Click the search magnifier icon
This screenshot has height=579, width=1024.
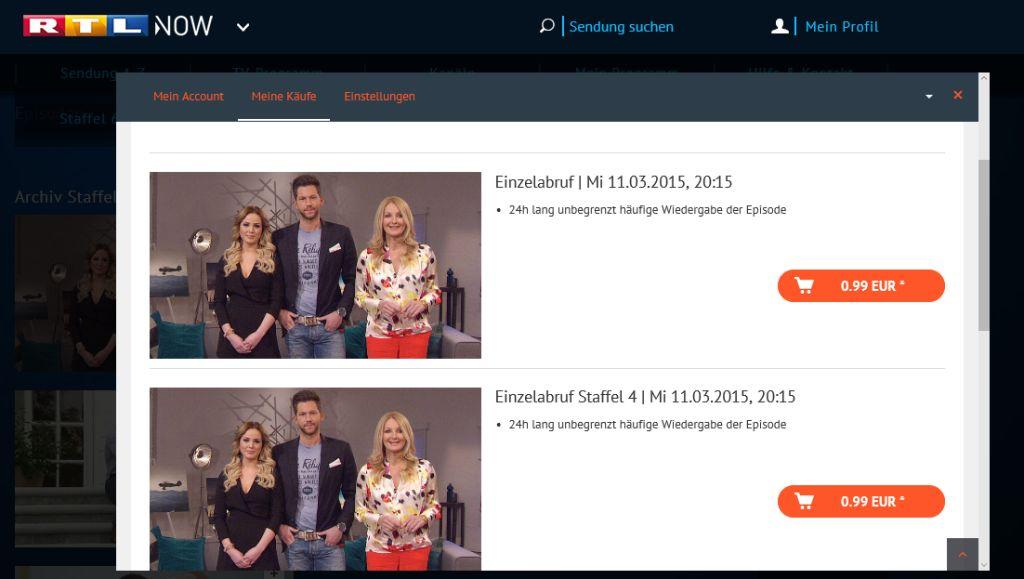pos(547,26)
